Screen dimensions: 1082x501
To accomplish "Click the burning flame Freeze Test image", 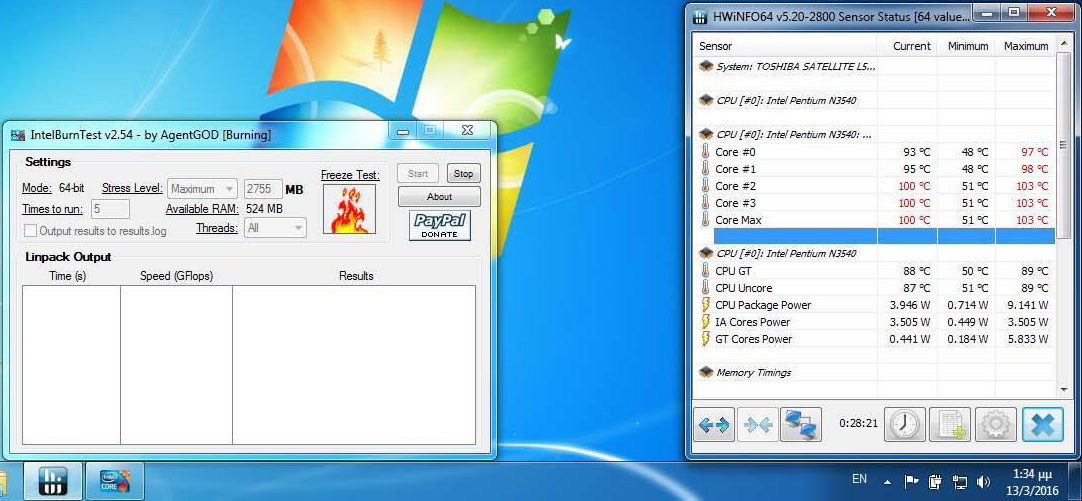I will pos(350,209).
